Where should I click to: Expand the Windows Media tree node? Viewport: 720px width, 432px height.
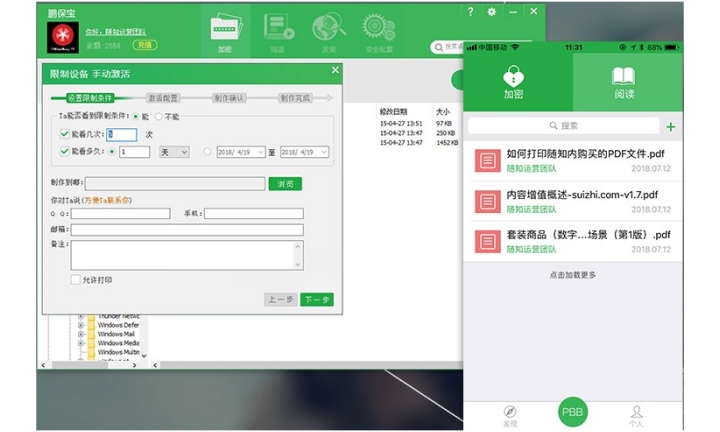(81, 343)
